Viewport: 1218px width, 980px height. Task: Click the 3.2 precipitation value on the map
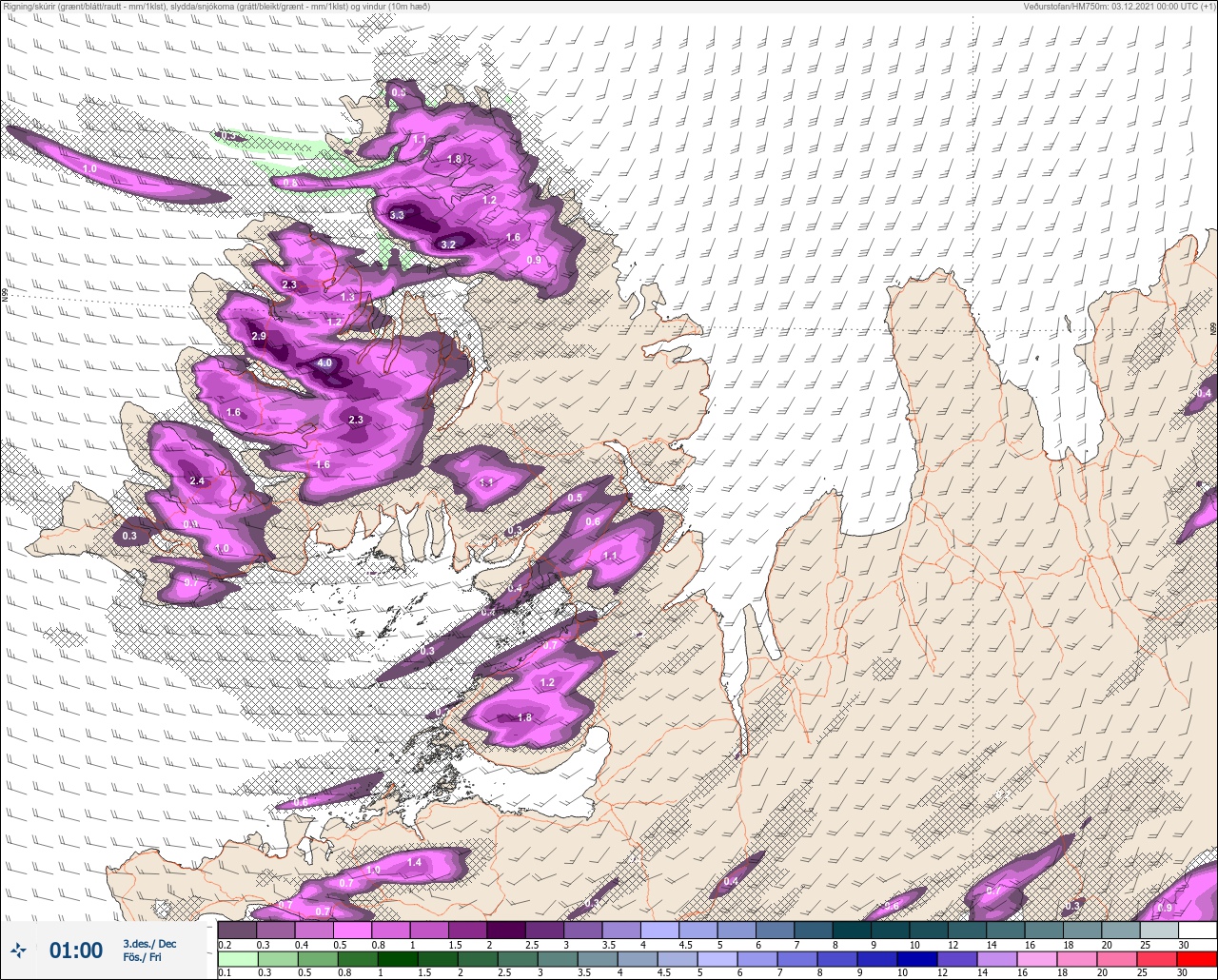(x=448, y=245)
